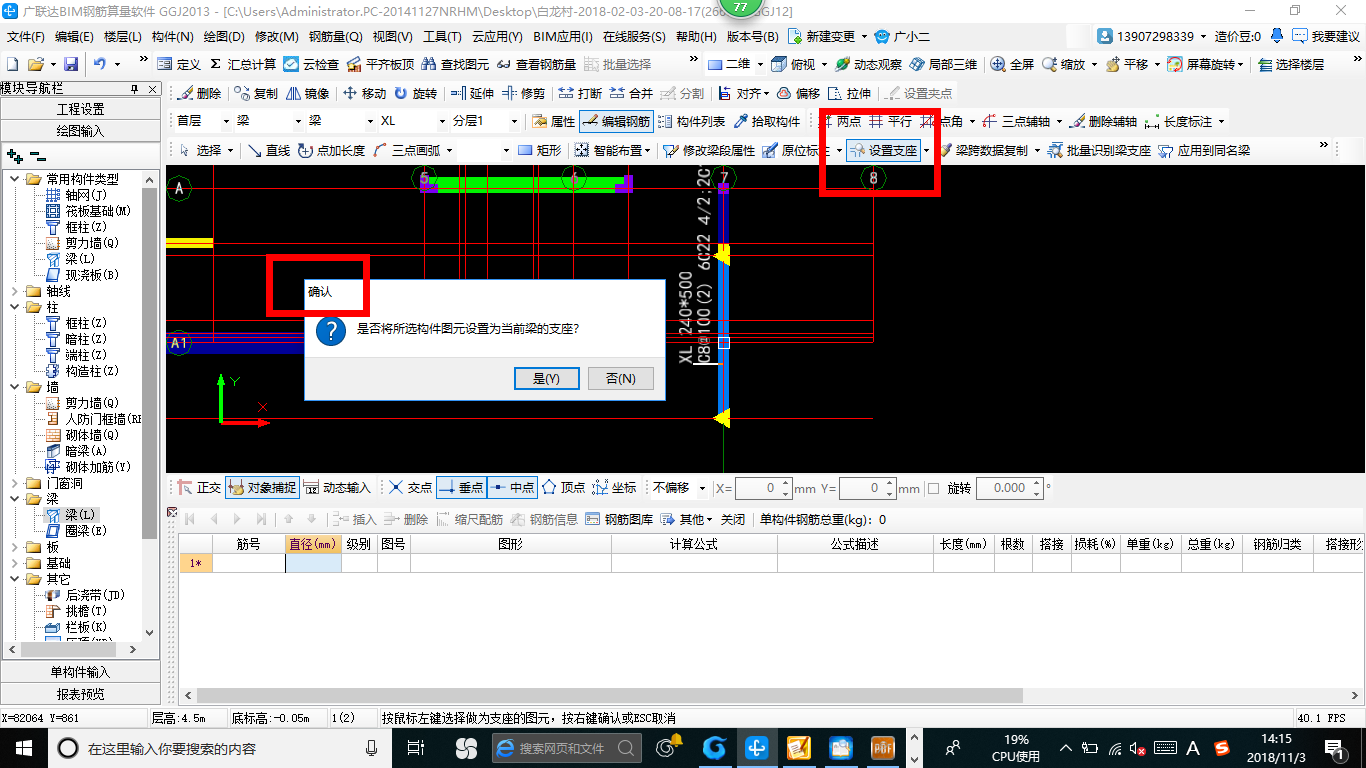Click the 汇总计算 sum calculation tool

243,64
